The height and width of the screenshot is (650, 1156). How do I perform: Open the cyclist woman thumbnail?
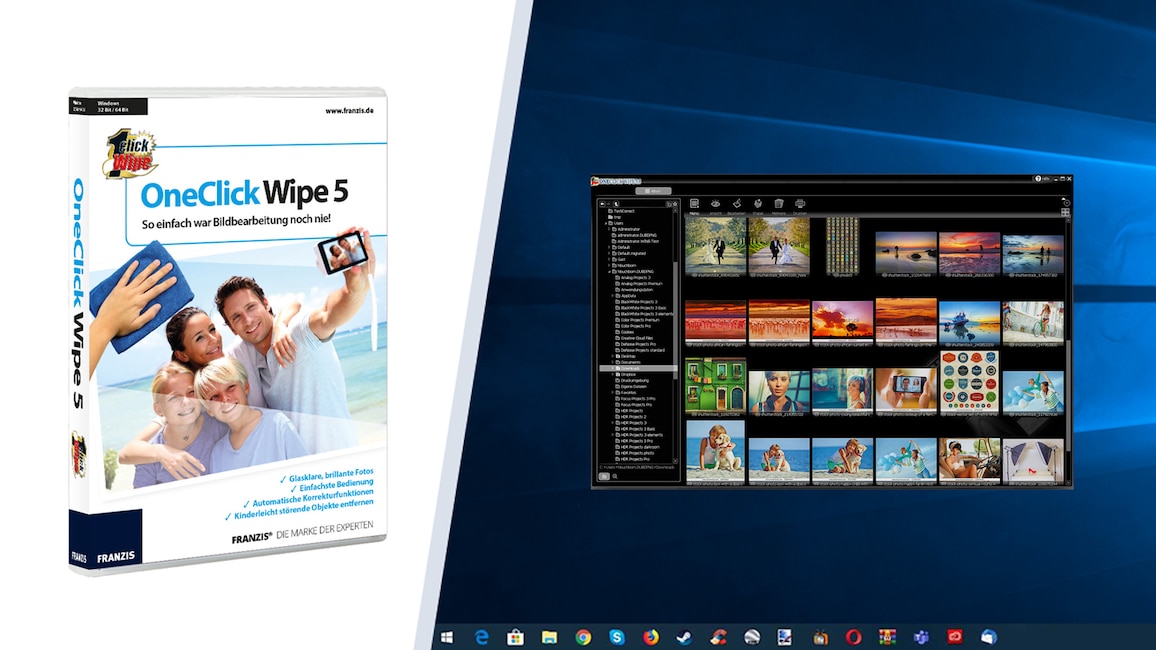1033,322
